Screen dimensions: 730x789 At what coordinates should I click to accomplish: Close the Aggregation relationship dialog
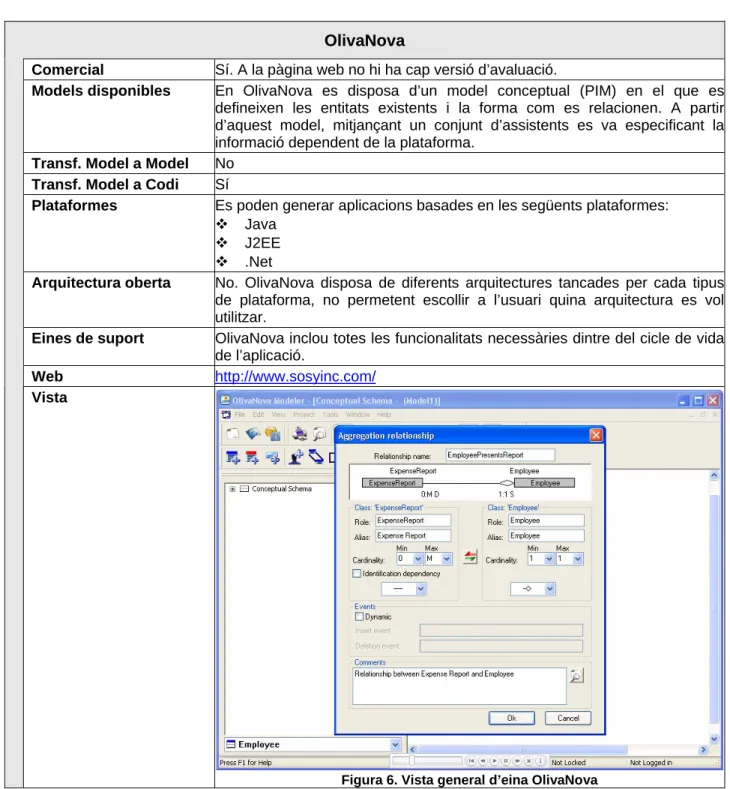596,435
